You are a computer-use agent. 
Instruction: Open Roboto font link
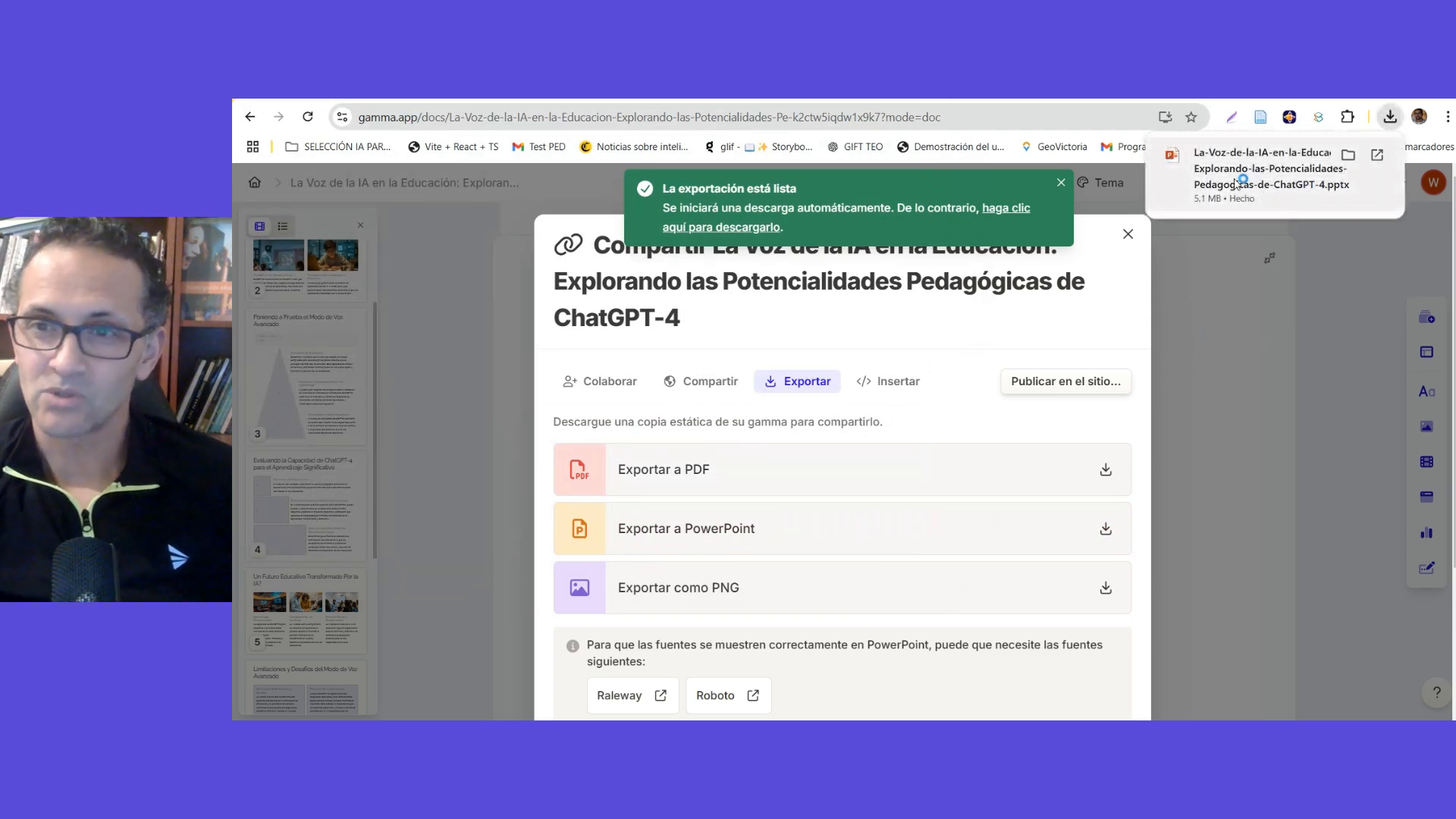click(728, 695)
